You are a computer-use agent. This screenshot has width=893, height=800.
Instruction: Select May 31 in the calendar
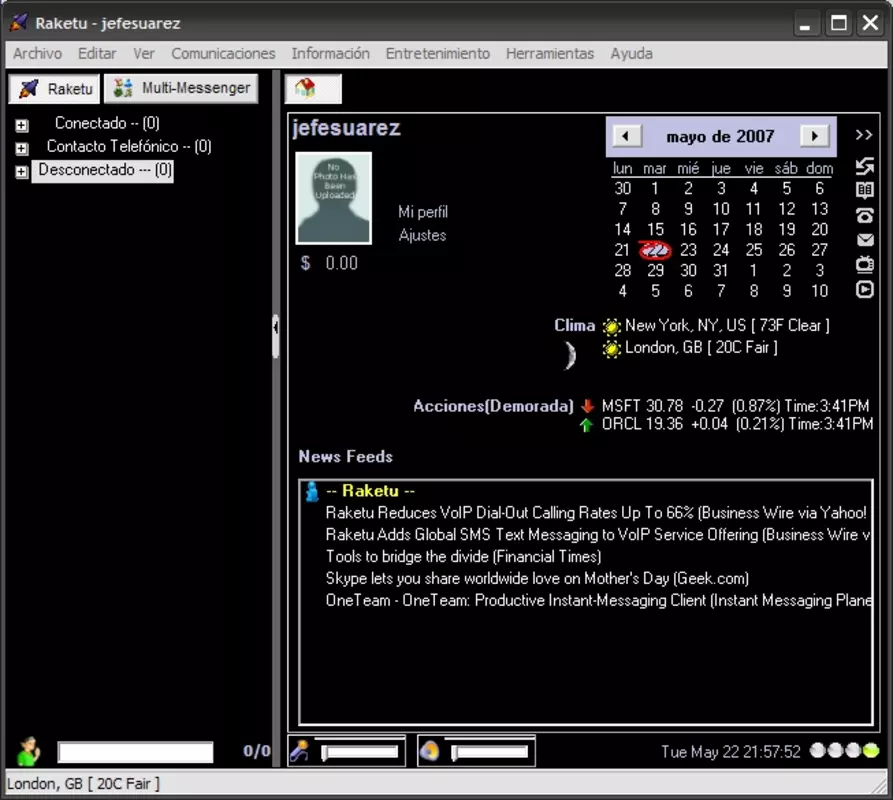coord(720,270)
